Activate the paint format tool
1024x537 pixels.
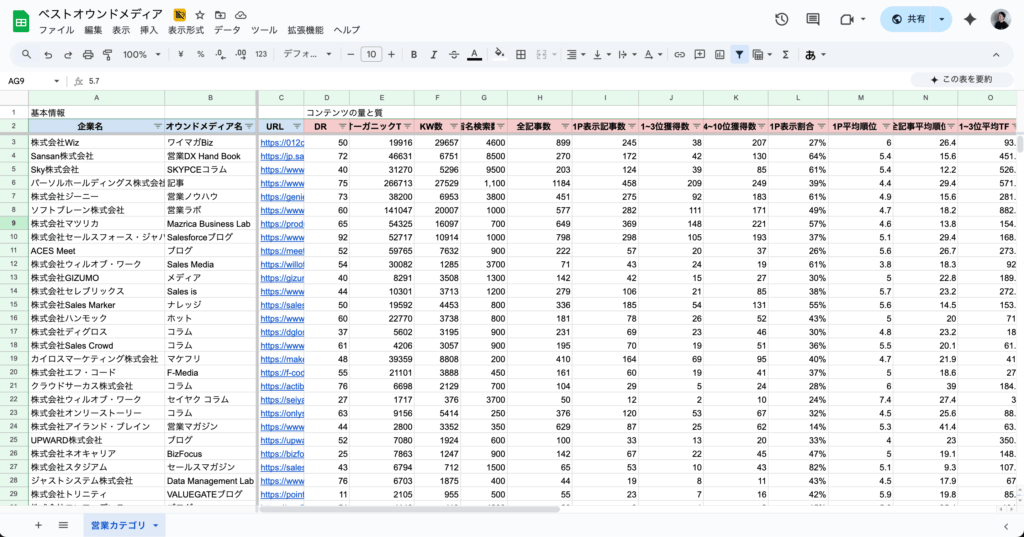tap(108, 55)
